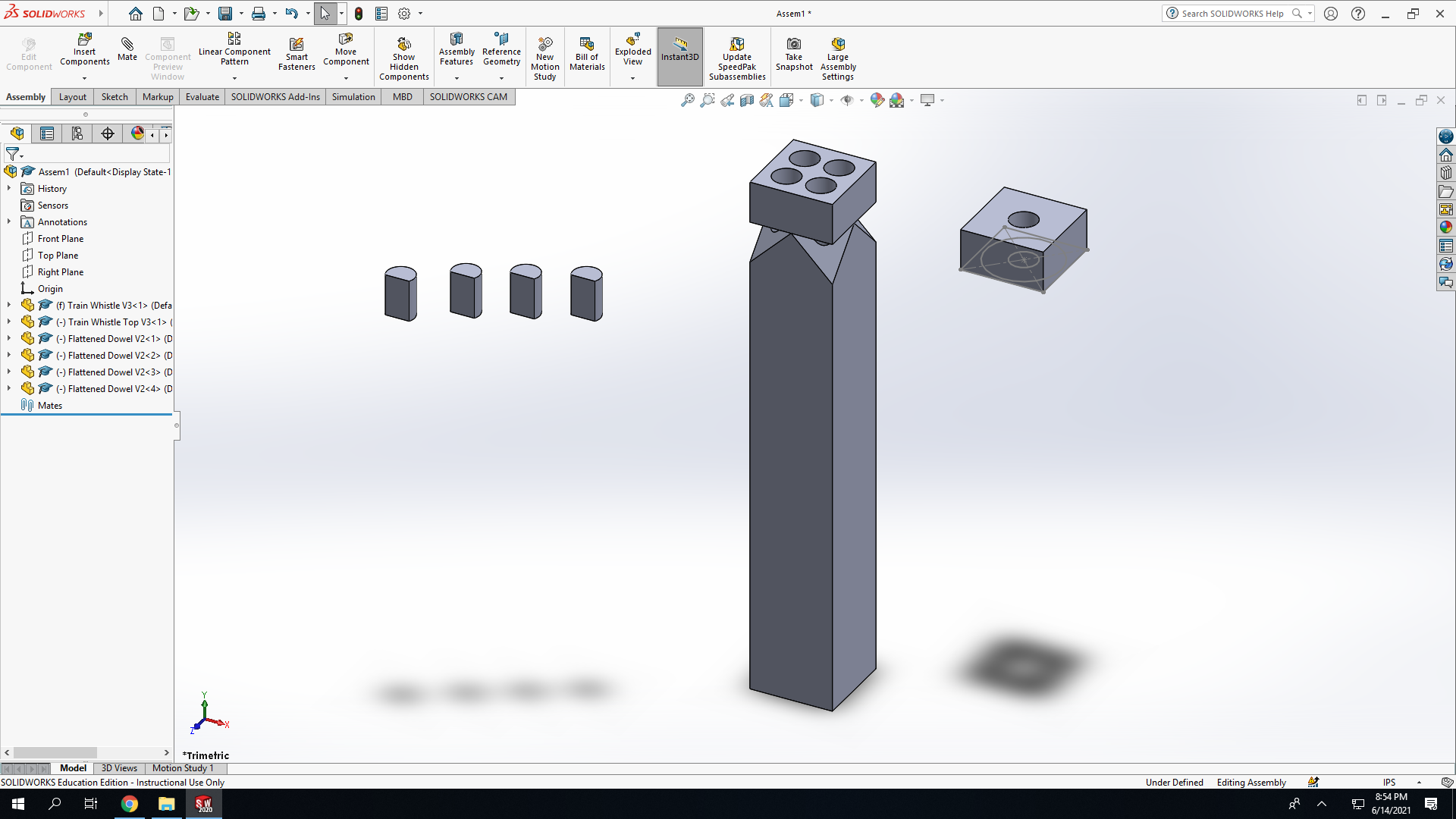The image size is (1456, 819).
Task: Switch to the 3D Views bottom tab
Action: pyautogui.click(x=119, y=768)
